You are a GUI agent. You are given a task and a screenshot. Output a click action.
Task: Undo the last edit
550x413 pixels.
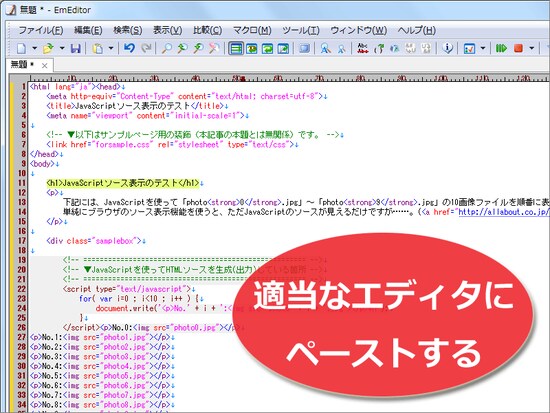129,48
